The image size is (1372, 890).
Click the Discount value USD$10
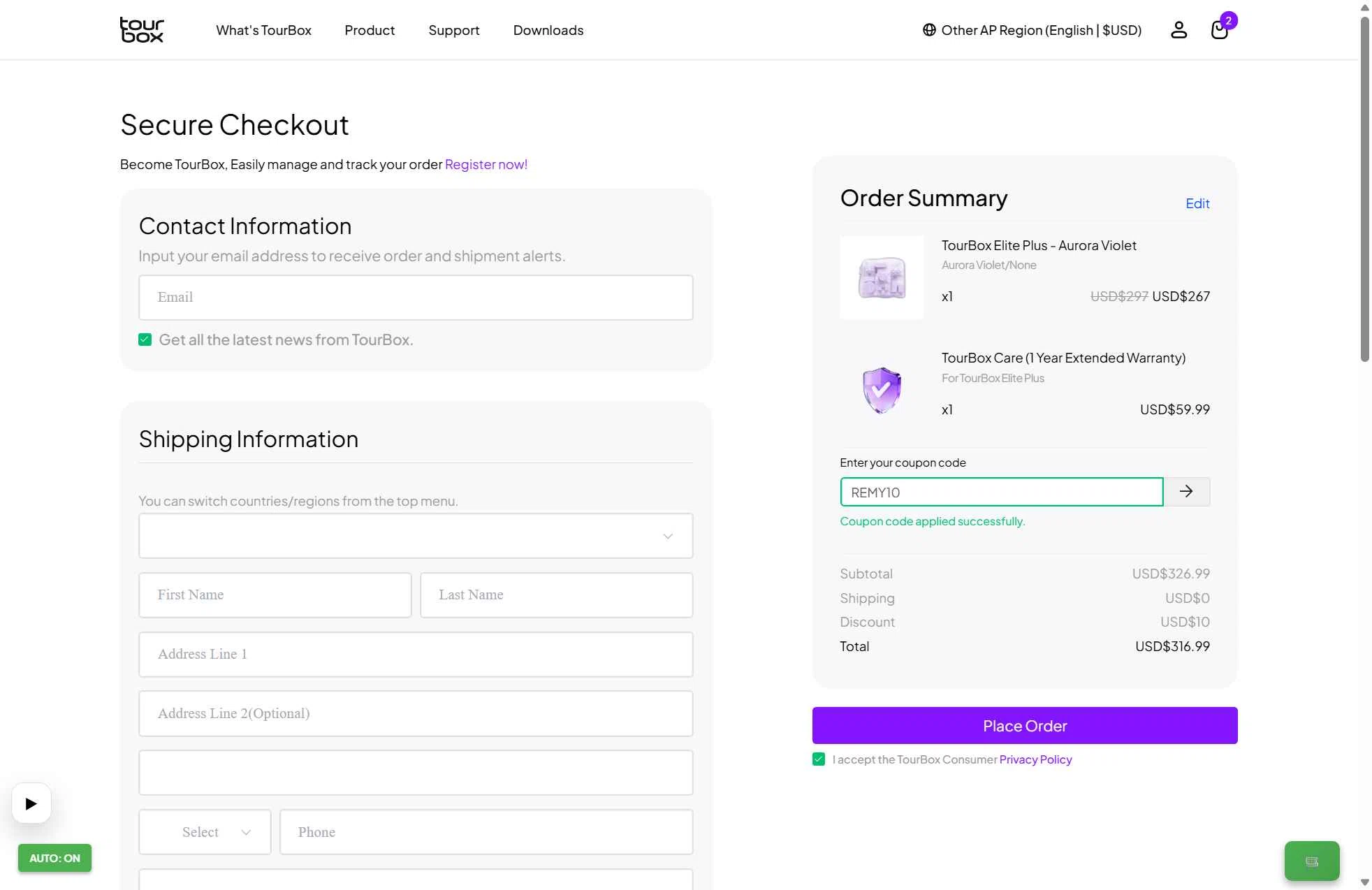point(1185,622)
